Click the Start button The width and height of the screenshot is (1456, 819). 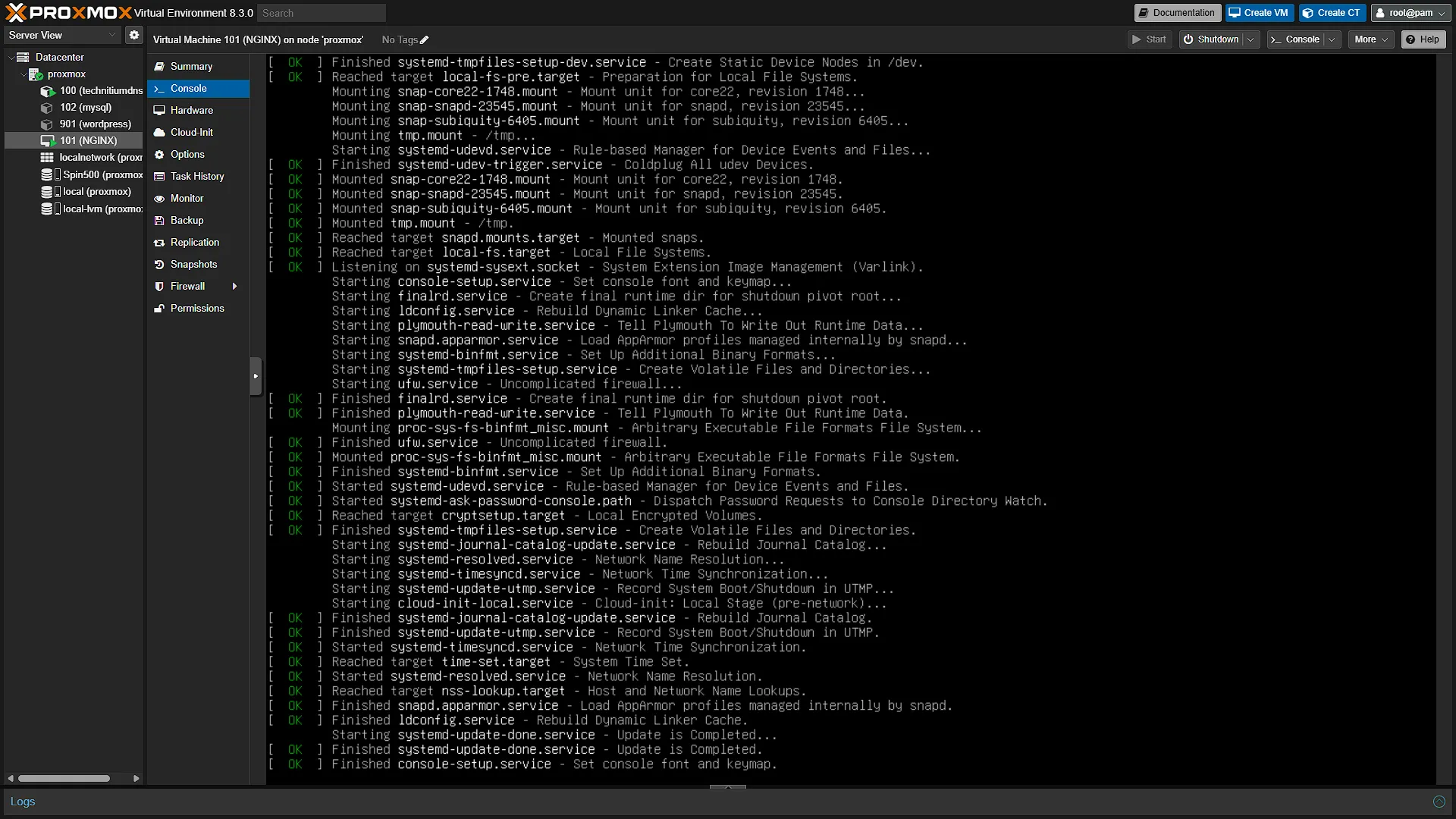pos(1149,39)
